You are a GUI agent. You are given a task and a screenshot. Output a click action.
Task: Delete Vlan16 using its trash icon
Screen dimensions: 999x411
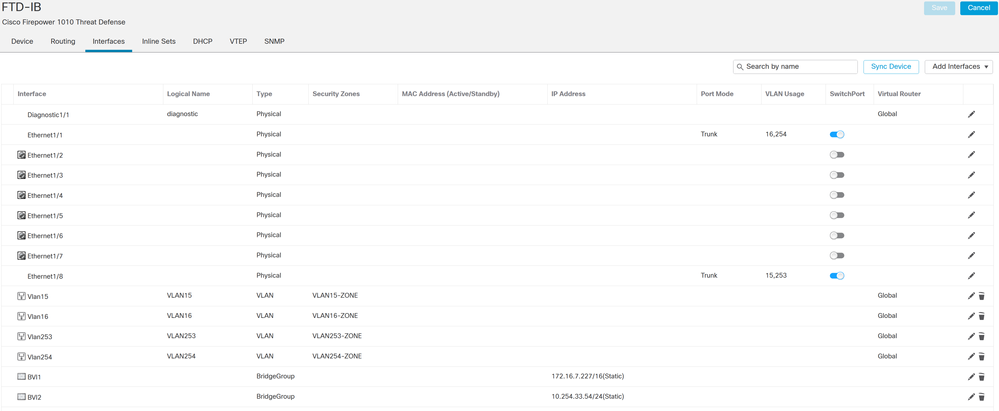982,316
